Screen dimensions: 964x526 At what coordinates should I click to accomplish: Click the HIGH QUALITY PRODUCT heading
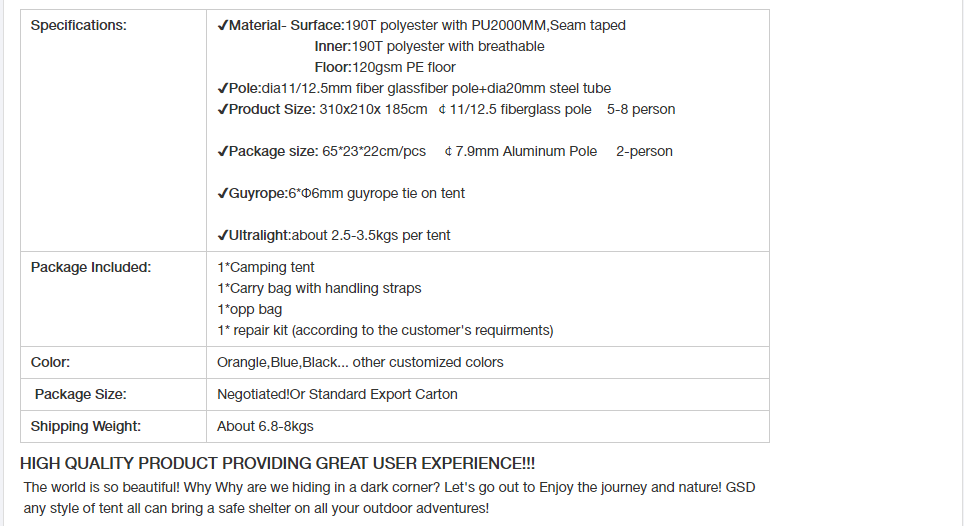(277, 463)
